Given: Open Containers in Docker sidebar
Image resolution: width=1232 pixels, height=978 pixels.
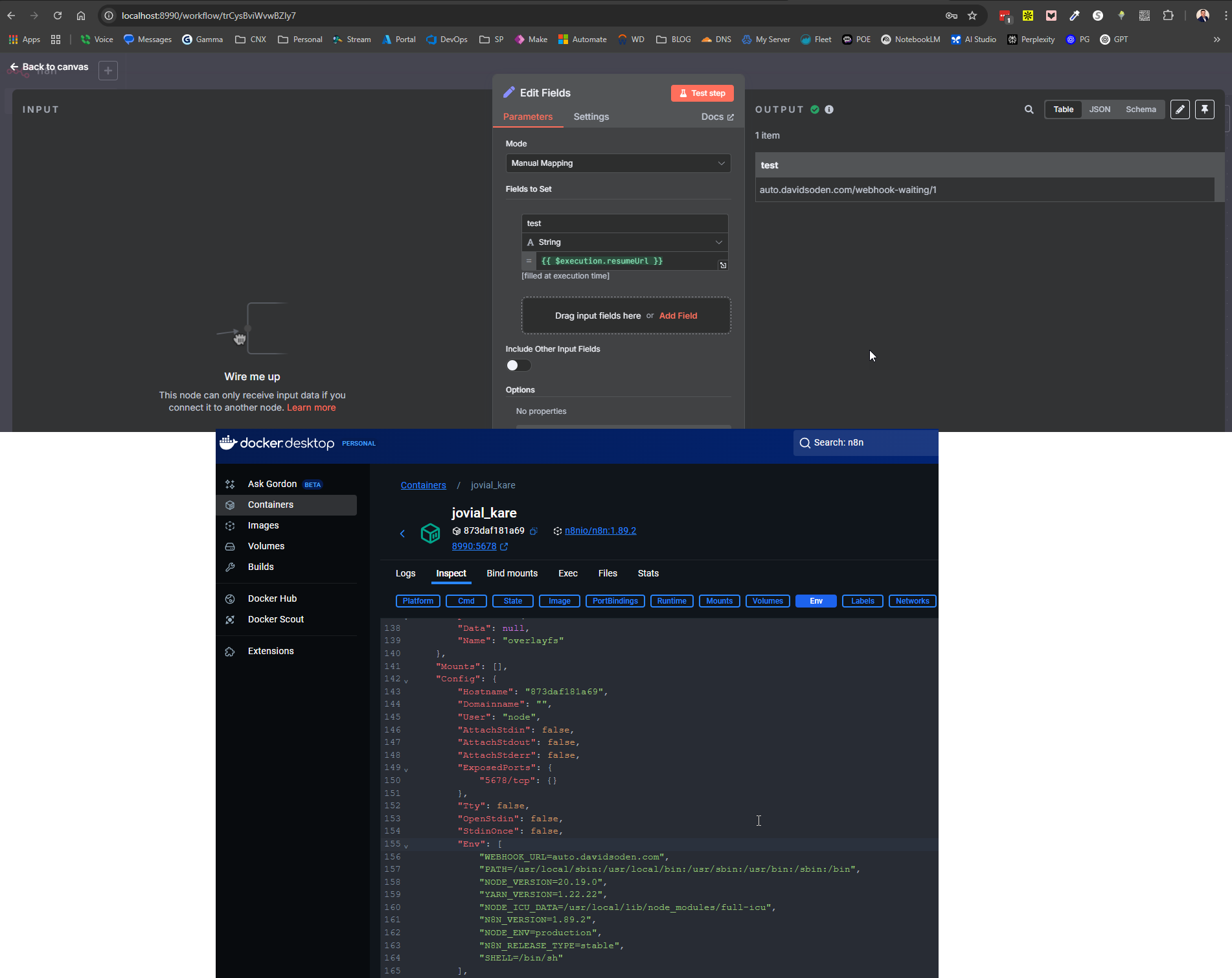Looking at the screenshot, I should point(286,505).
